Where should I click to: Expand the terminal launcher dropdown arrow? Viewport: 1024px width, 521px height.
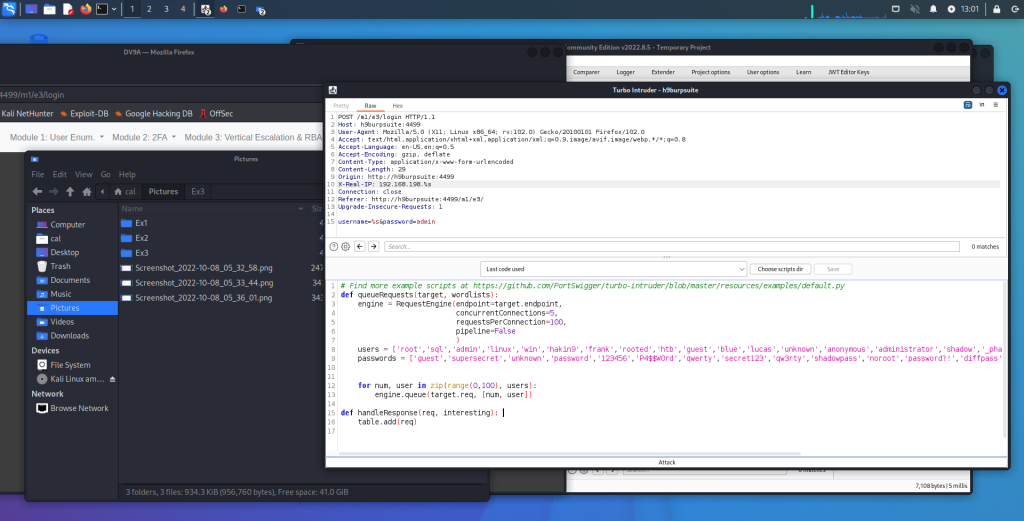pyautogui.click(x=114, y=9)
